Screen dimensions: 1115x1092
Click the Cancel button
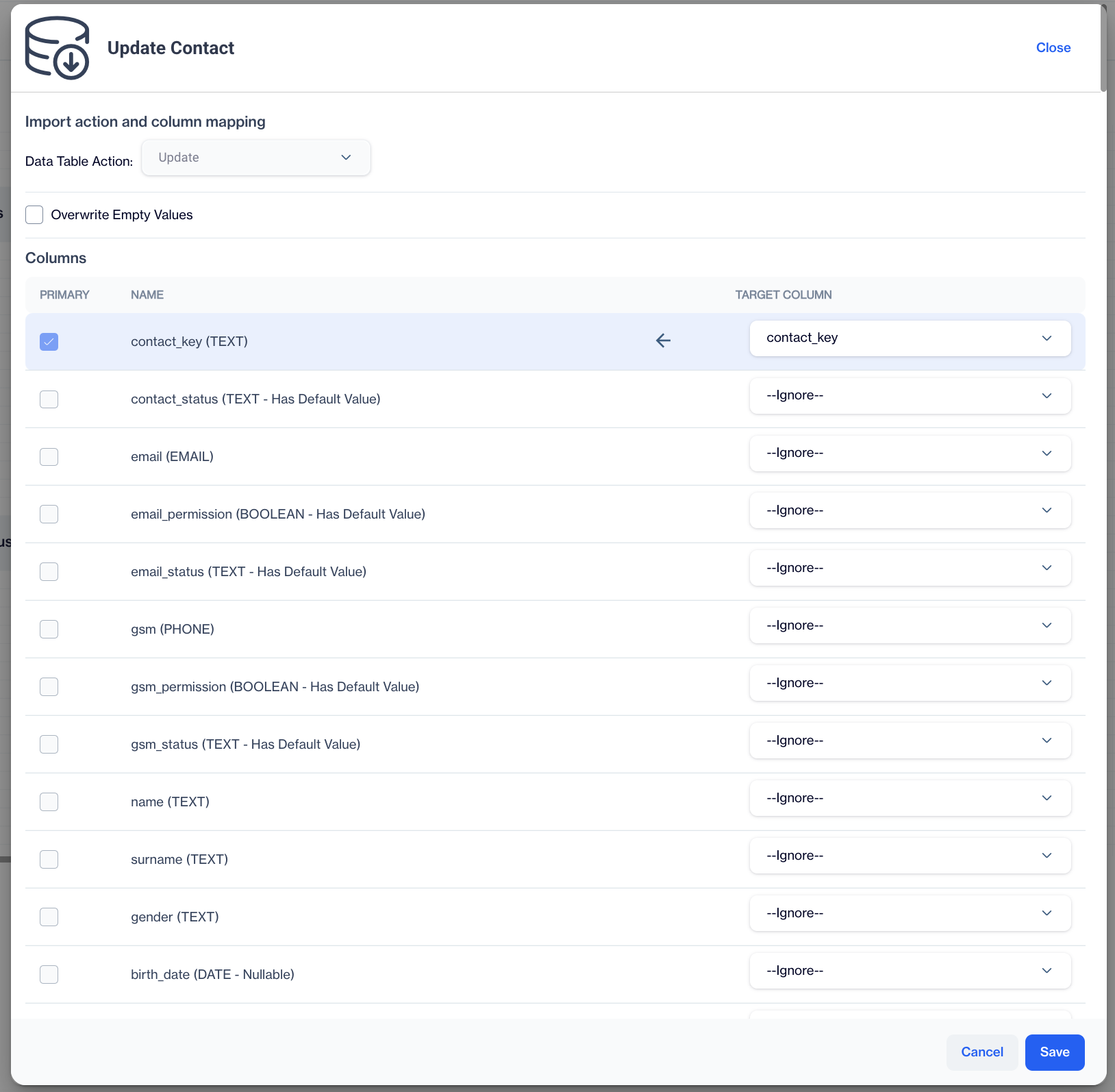point(982,1052)
